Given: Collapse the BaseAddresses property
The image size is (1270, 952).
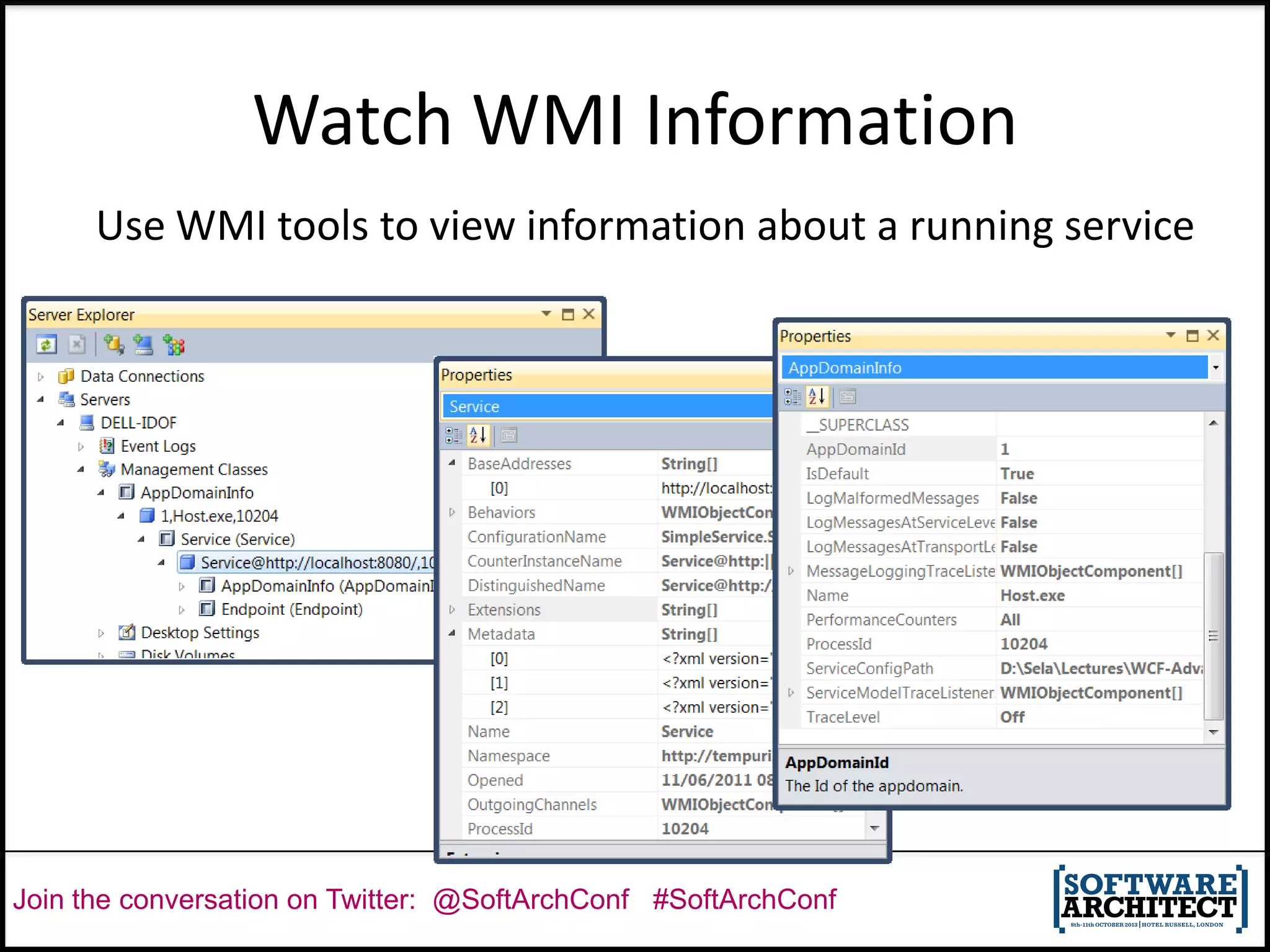Looking at the screenshot, I should (x=452, y=463).
